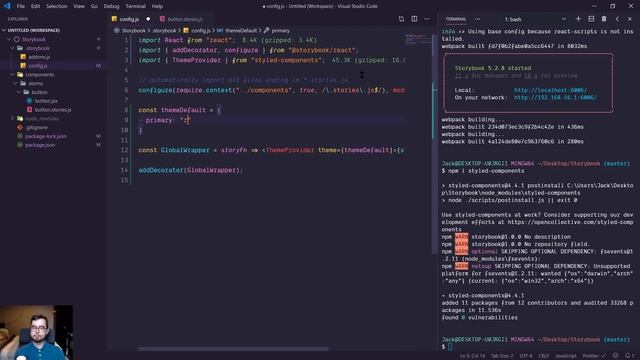
Task: Open the notifications bell in status bar
Action: 628,356
